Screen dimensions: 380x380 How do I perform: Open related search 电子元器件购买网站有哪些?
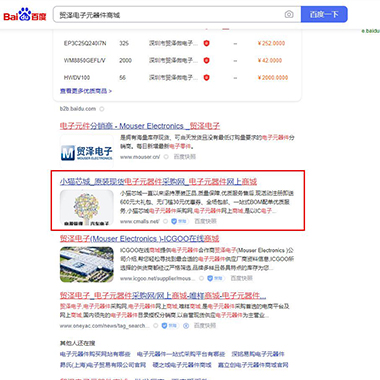click(x=95, y=354)
